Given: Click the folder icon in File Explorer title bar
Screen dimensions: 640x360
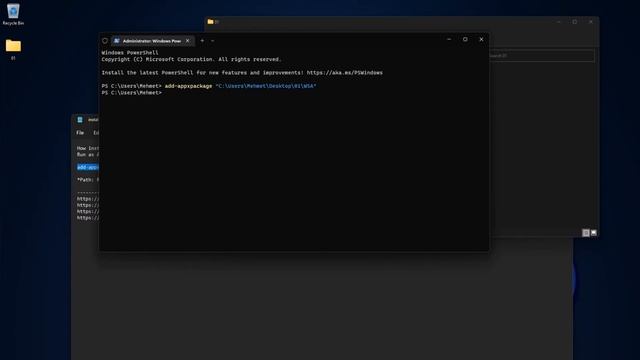Looking at the screenshot, I should click(210, 22).
